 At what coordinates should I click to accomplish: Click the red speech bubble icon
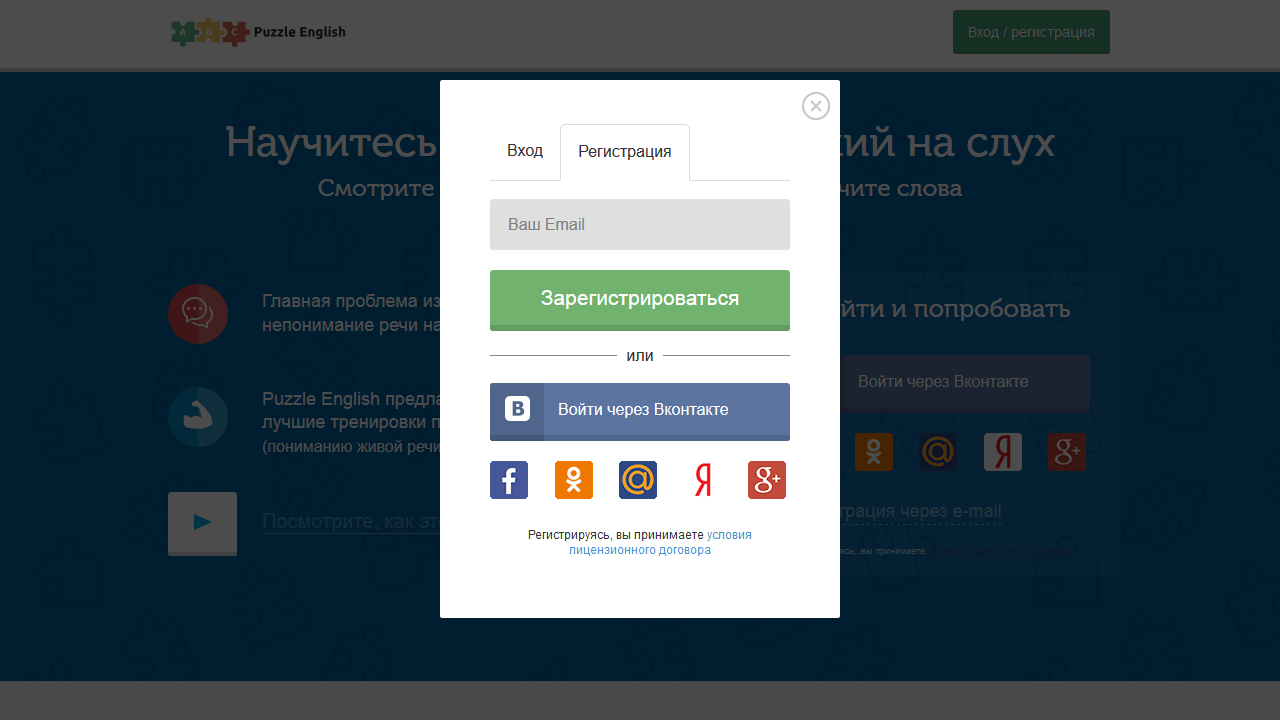tap(198, 314)
